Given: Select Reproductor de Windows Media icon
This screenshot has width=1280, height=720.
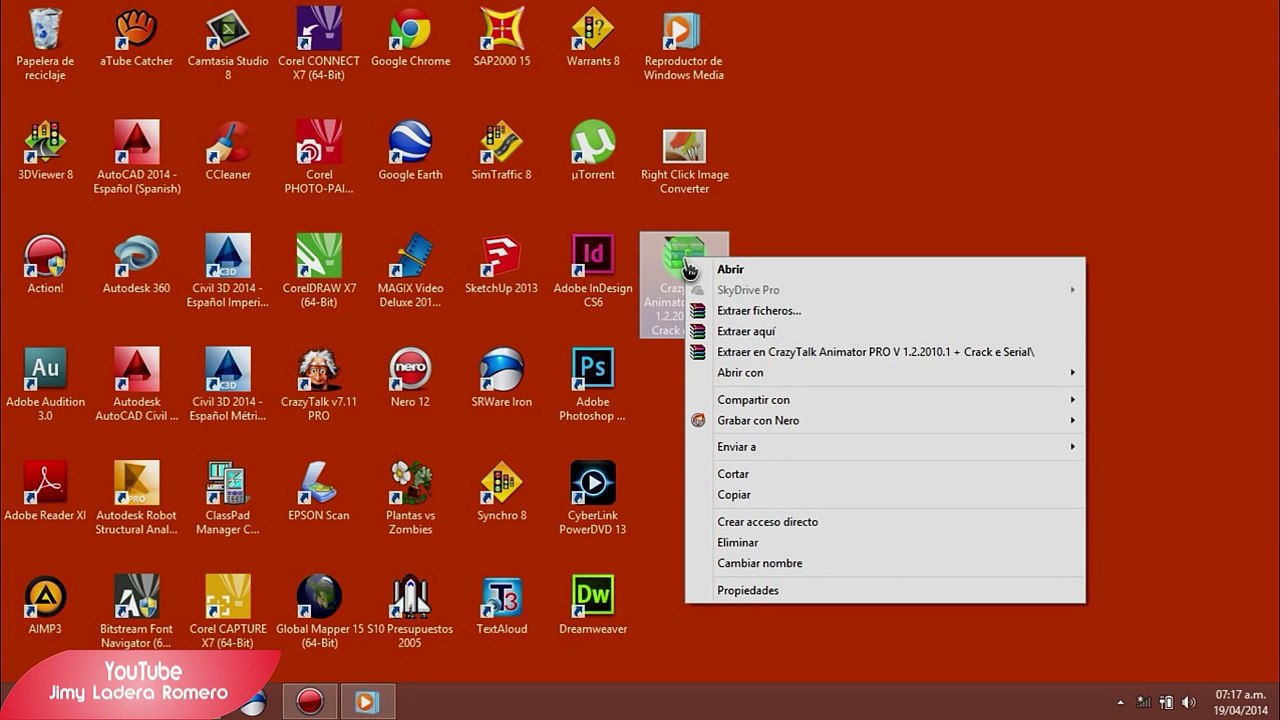Looking at the screenshot, I should click(684, 44).
